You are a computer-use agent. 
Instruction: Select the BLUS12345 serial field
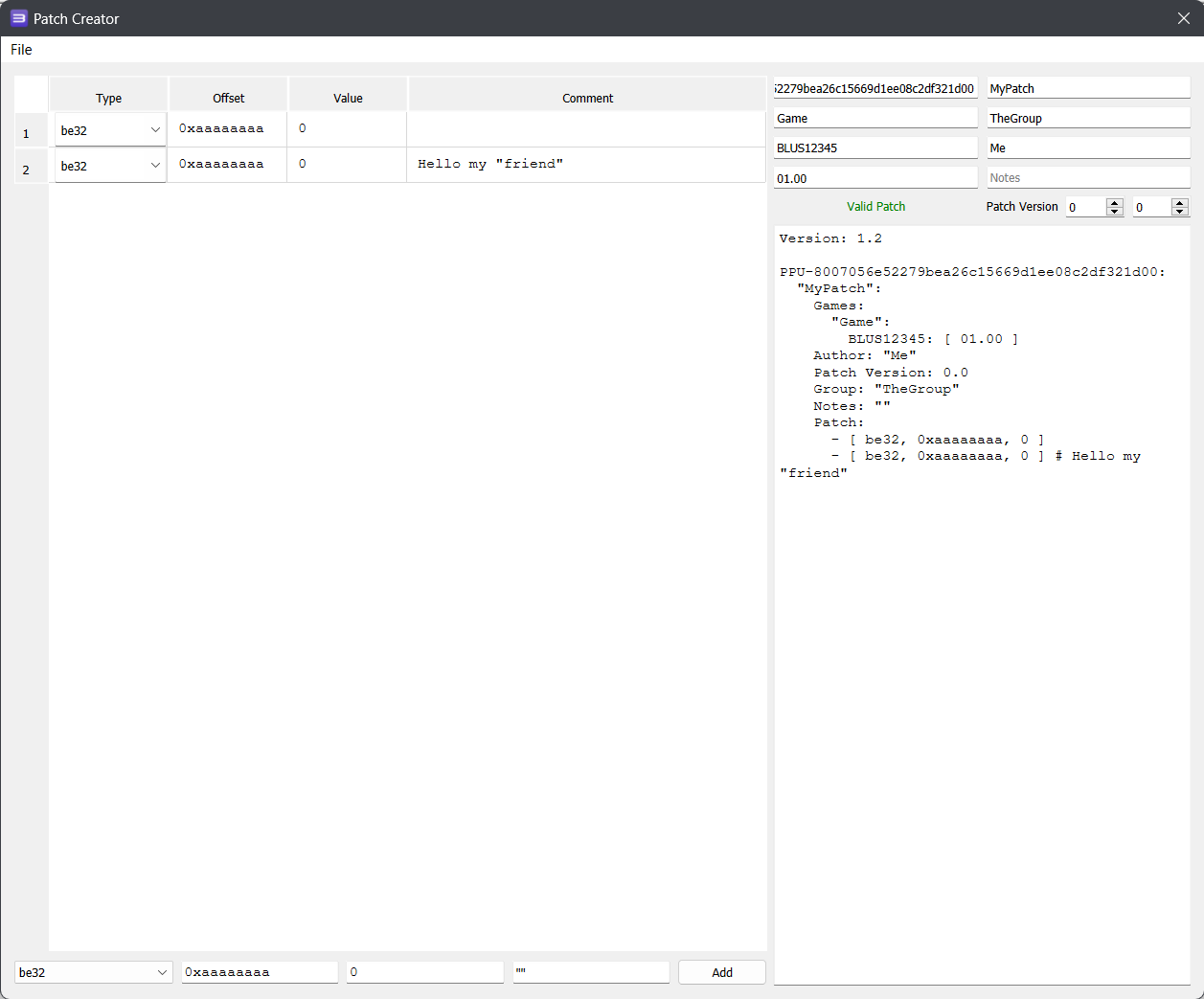coord(875,148)
